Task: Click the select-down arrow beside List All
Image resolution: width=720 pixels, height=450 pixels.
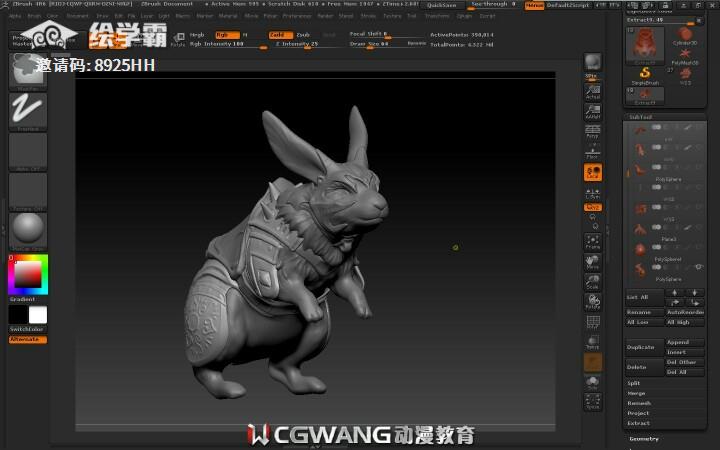Action: pos(694,292)
